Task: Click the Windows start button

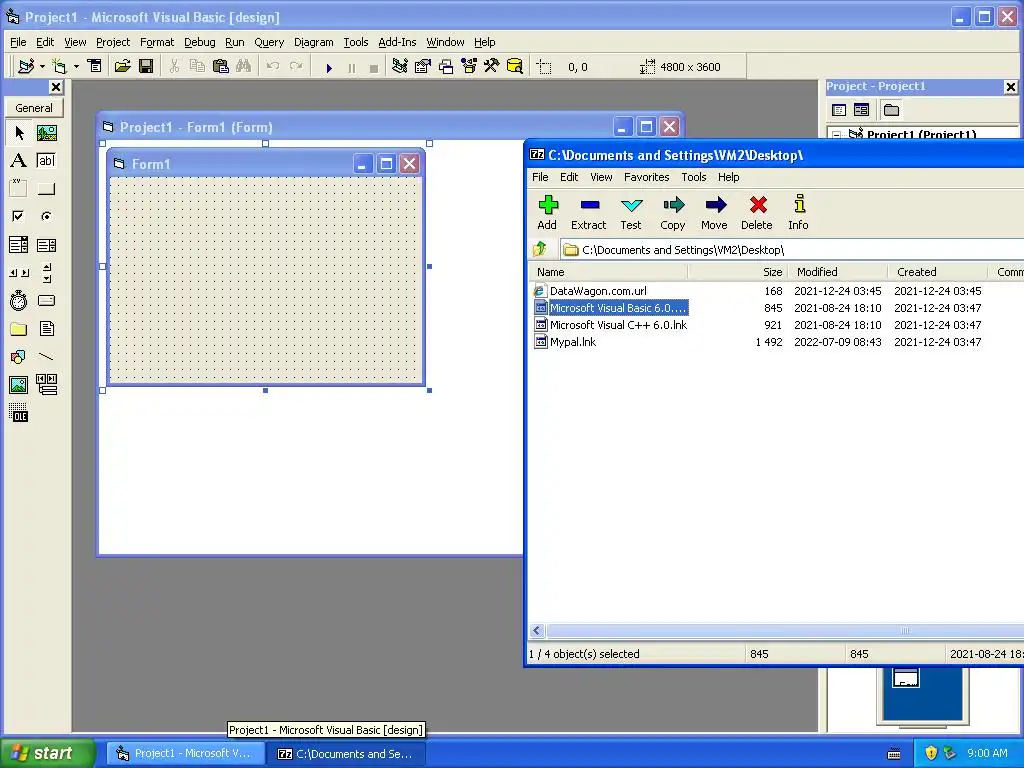Action: pyautogui.click(x=48, y=753)
